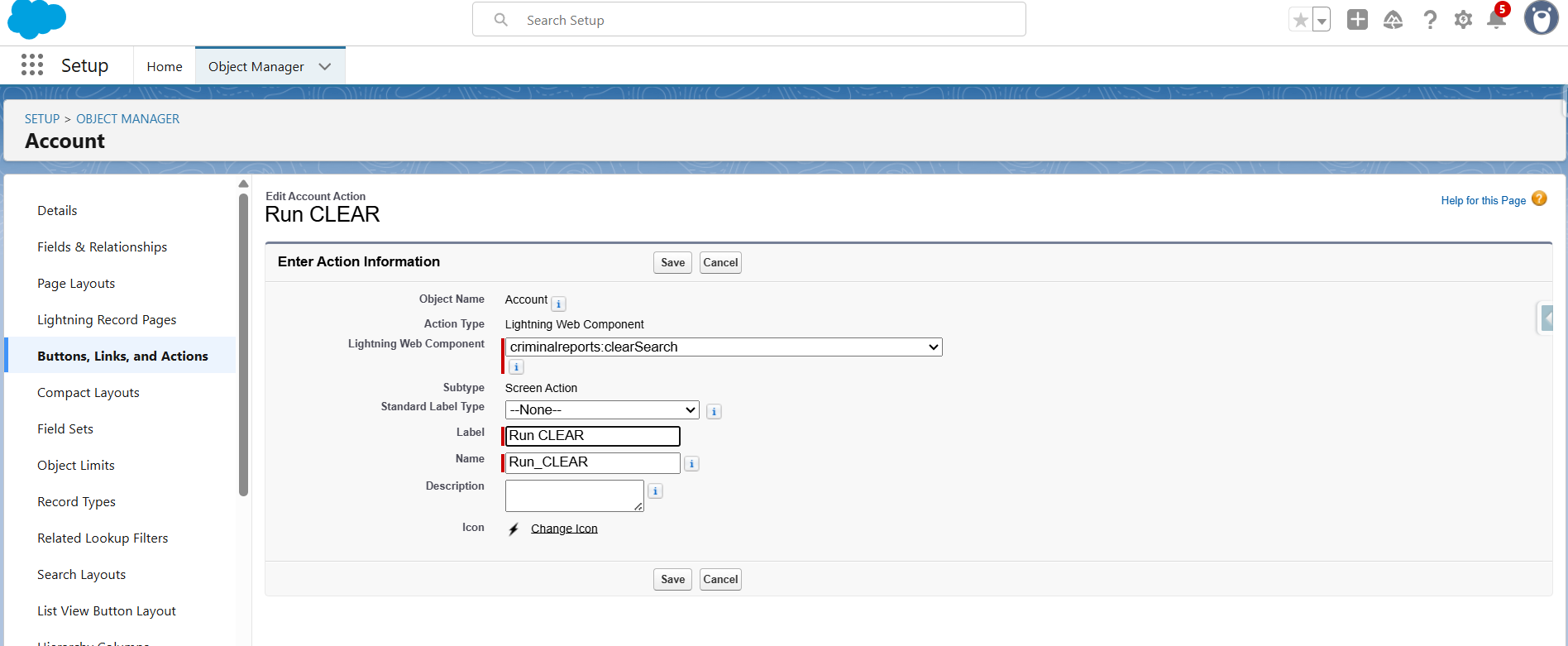Click the sidebar scroll up arrow

(243, 184)
